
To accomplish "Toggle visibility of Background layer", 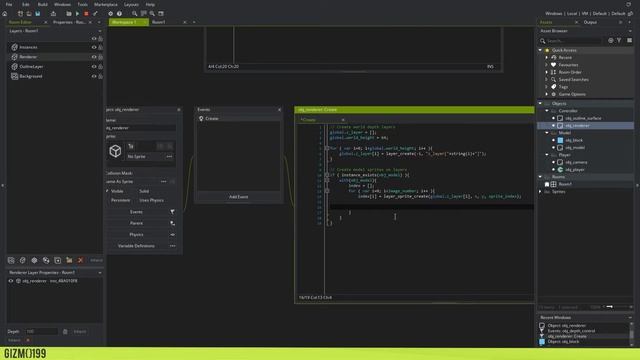I will coord(94,76).
